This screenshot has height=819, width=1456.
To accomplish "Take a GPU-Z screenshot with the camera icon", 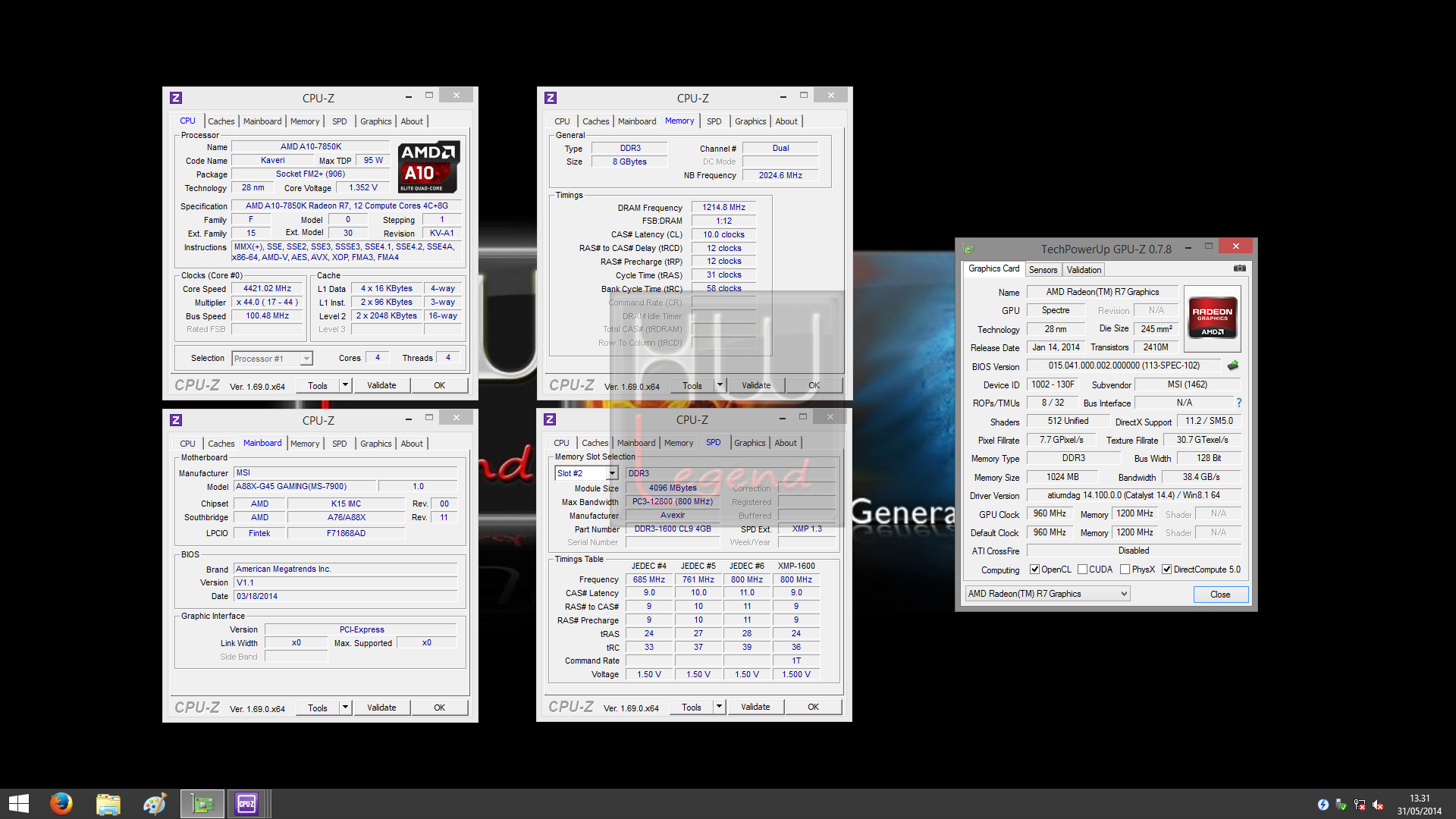I will click(1239, 268).
